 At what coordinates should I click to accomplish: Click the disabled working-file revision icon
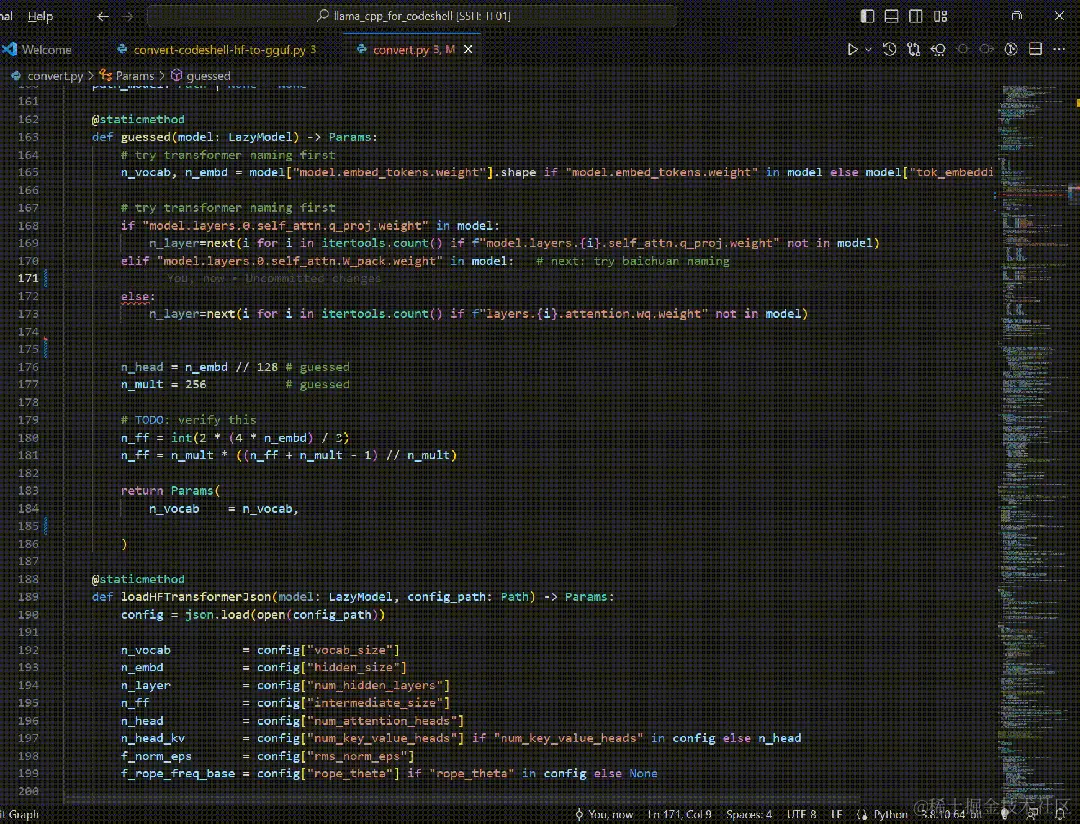click(963, 49)
